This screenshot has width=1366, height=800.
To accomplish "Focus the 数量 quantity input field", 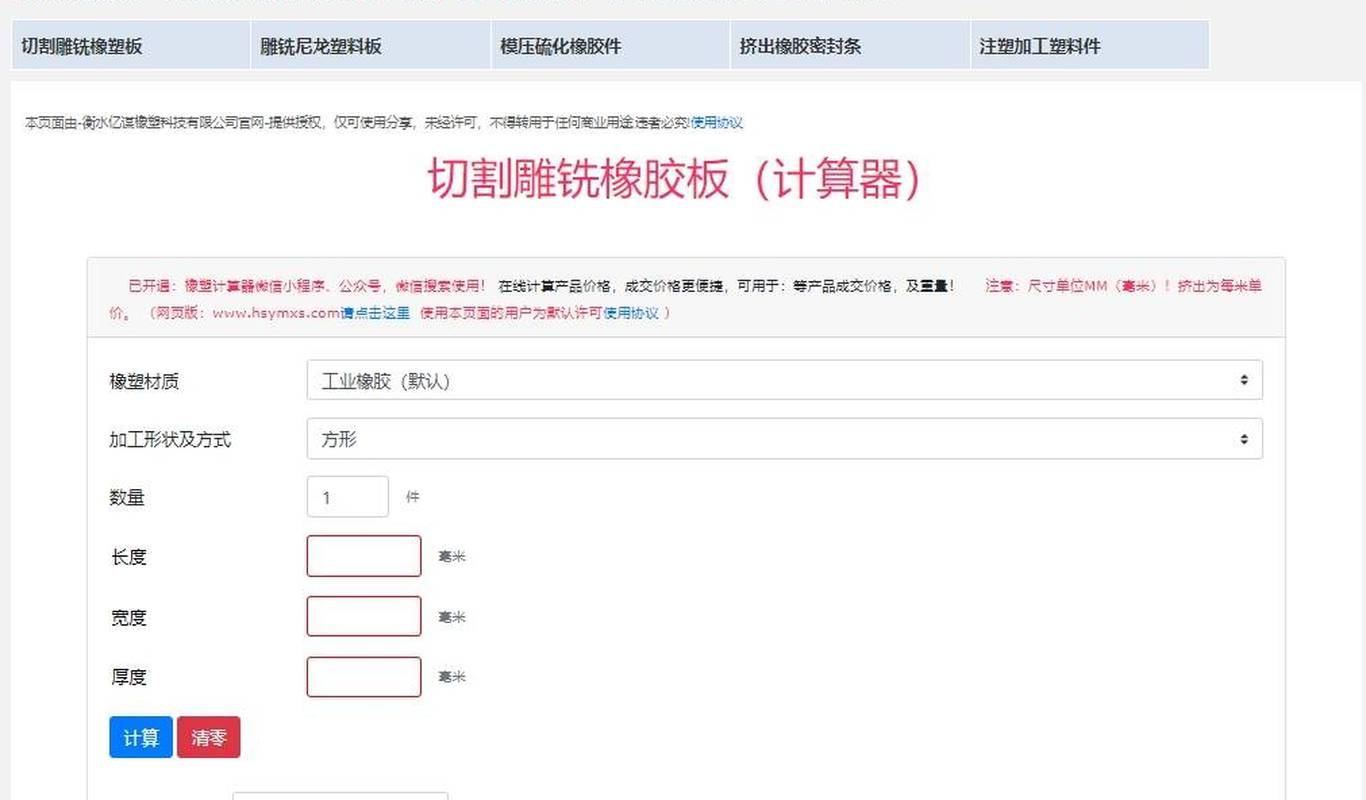I will coord(347,497).
